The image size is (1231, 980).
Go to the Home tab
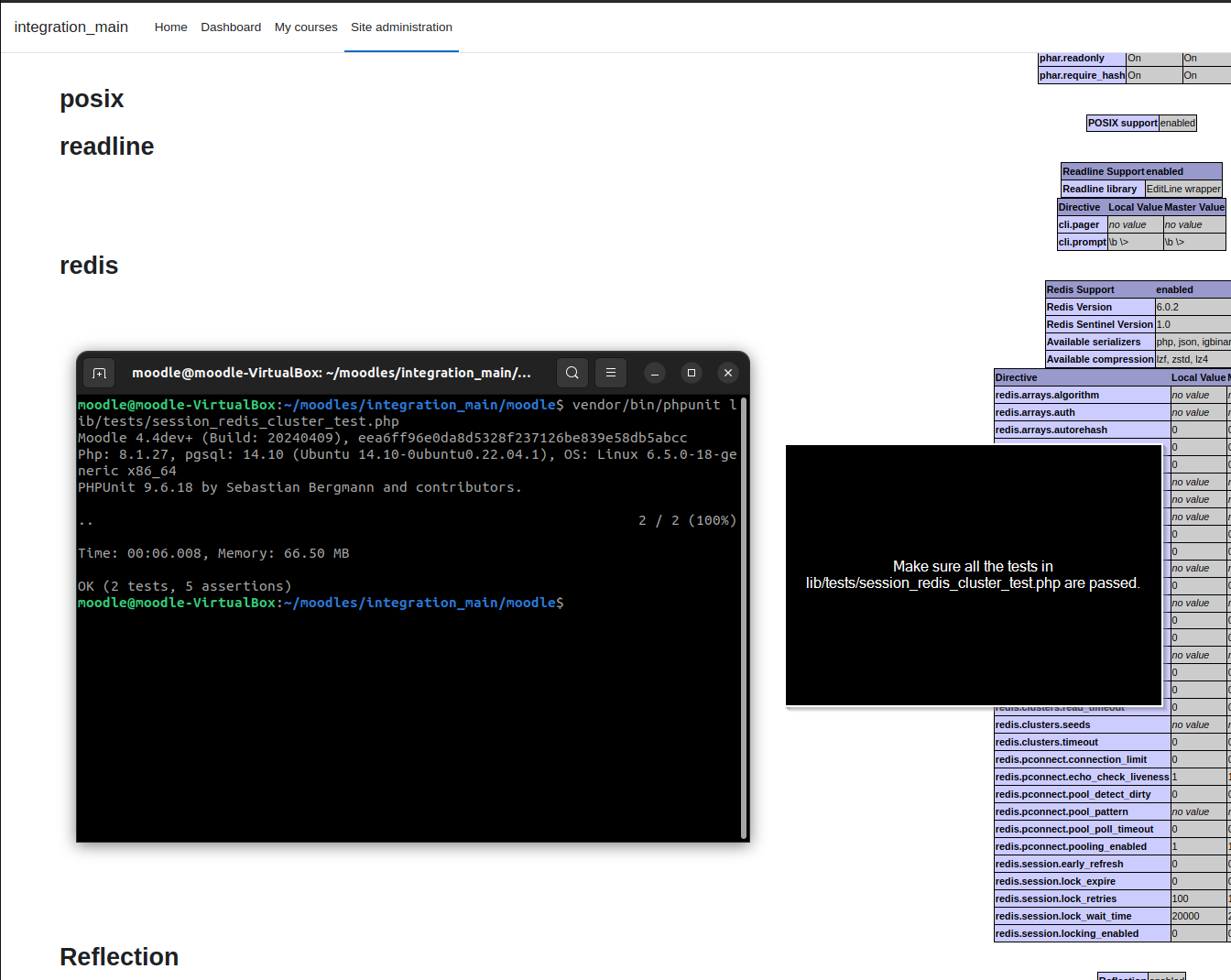171,27
